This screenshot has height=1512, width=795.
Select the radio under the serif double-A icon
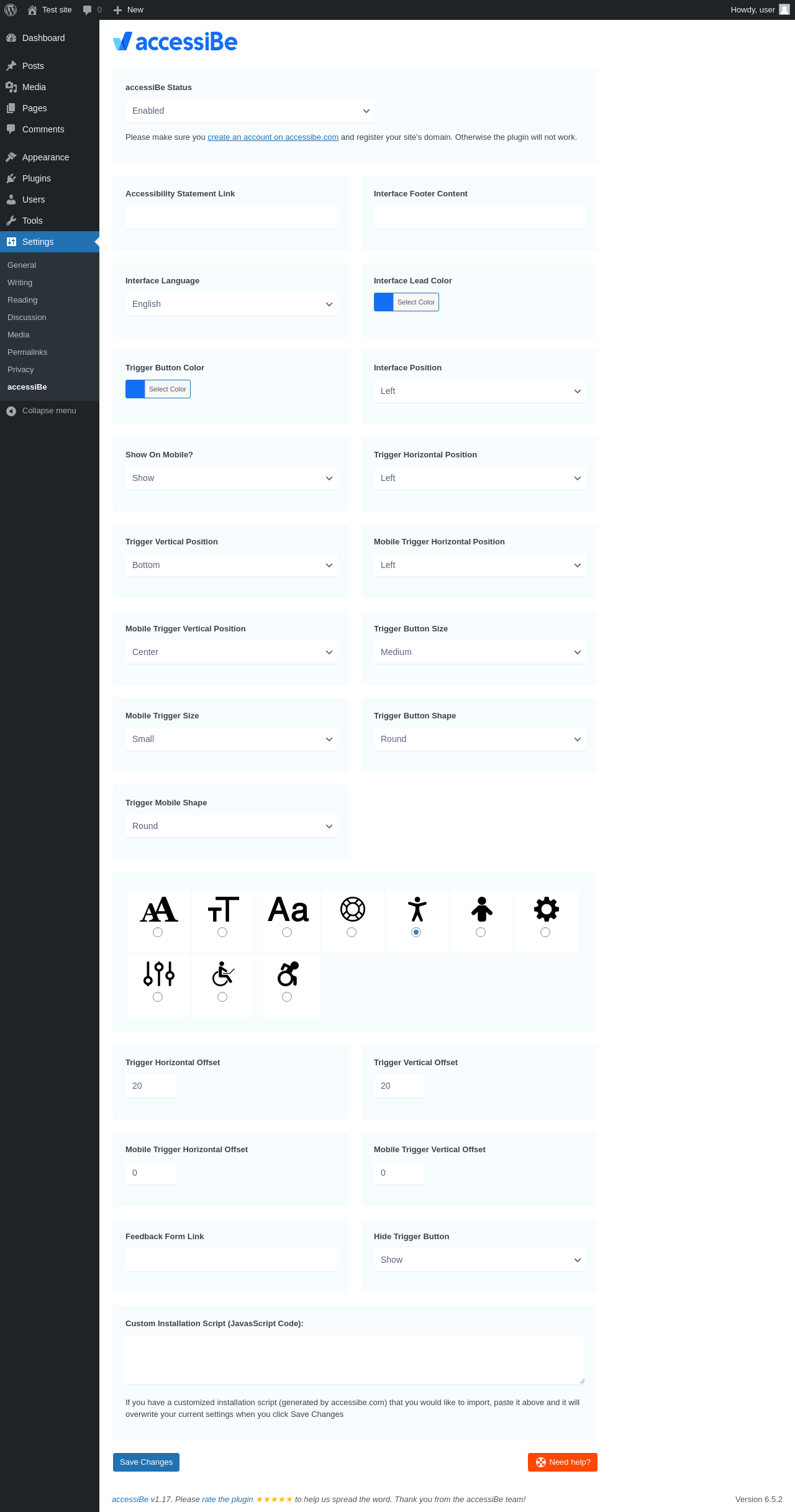158,932
